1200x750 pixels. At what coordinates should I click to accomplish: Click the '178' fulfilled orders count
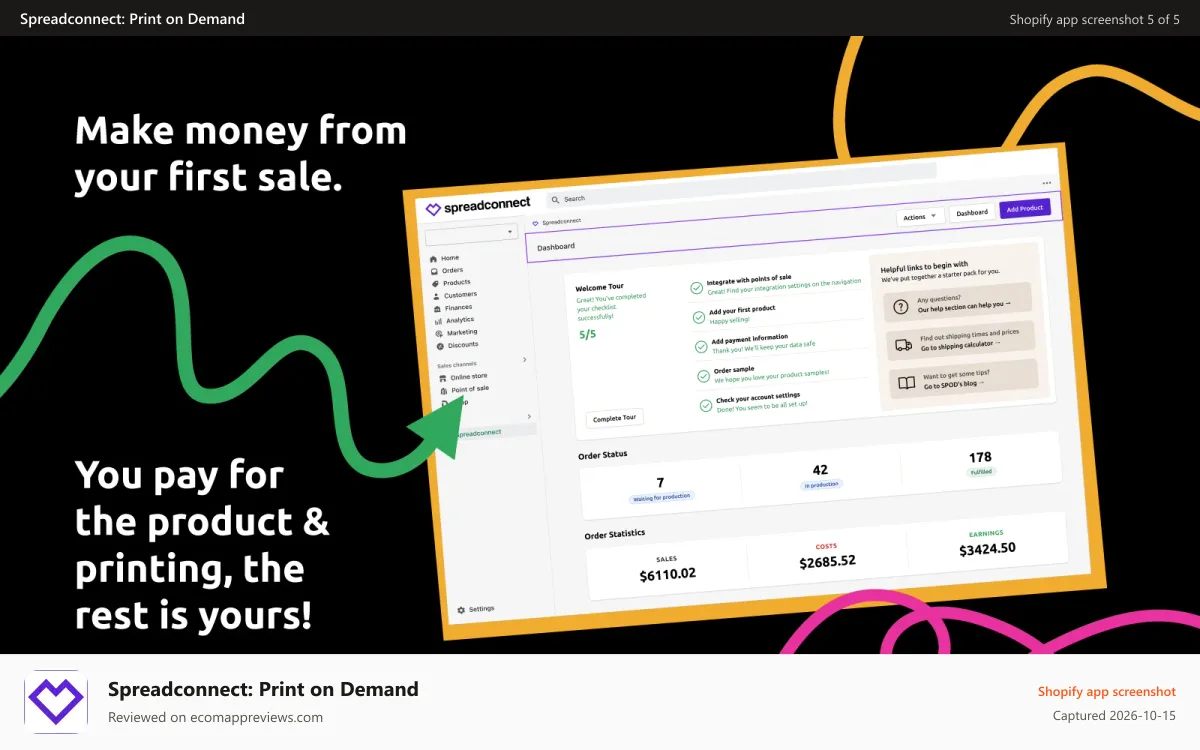[x=980, y=457]
